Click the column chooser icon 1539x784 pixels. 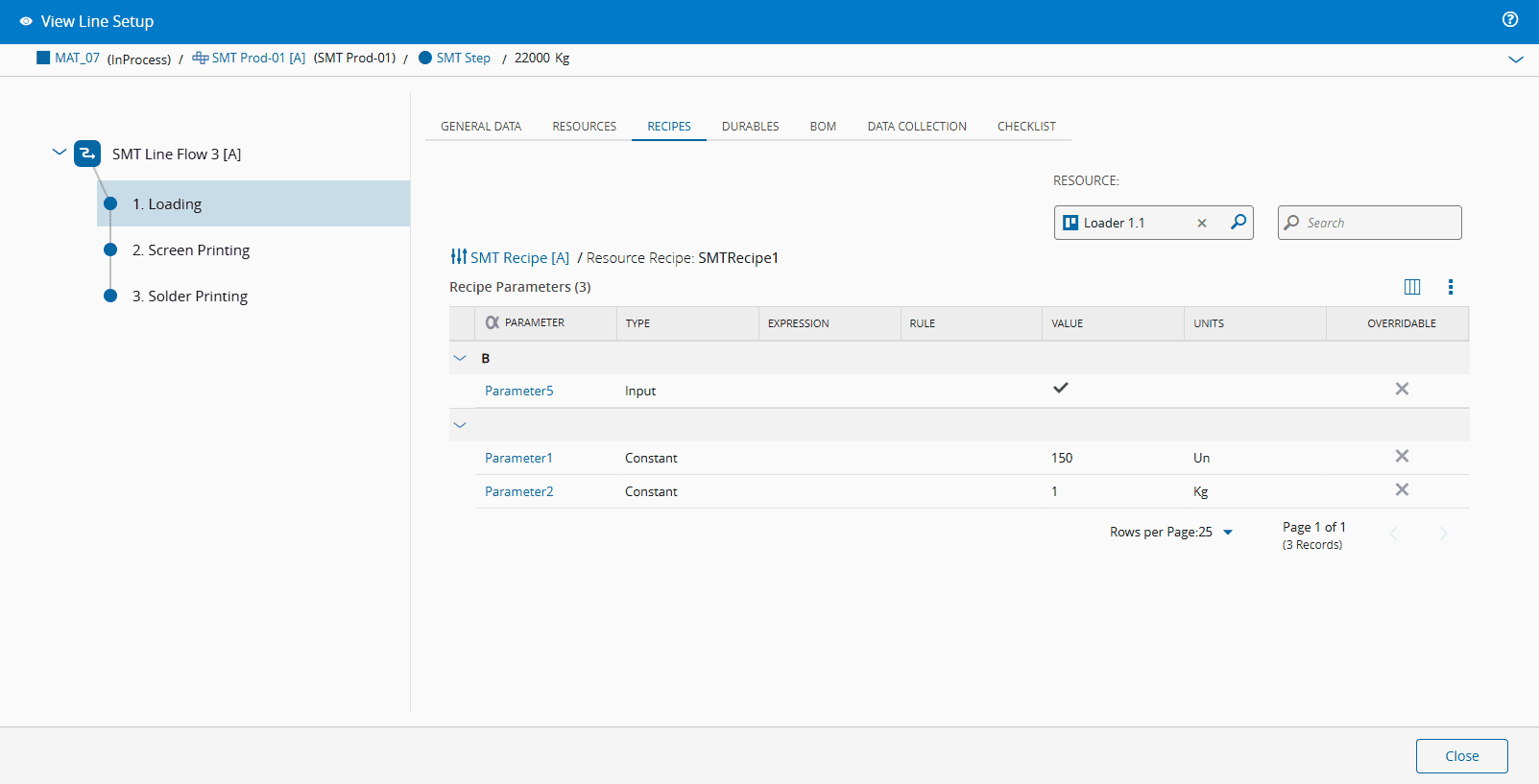point(1412,287)
